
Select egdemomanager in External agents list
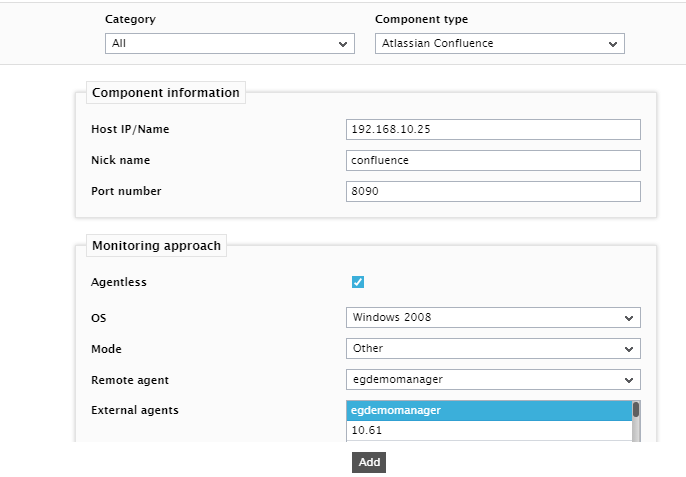(x=489, y=410)
